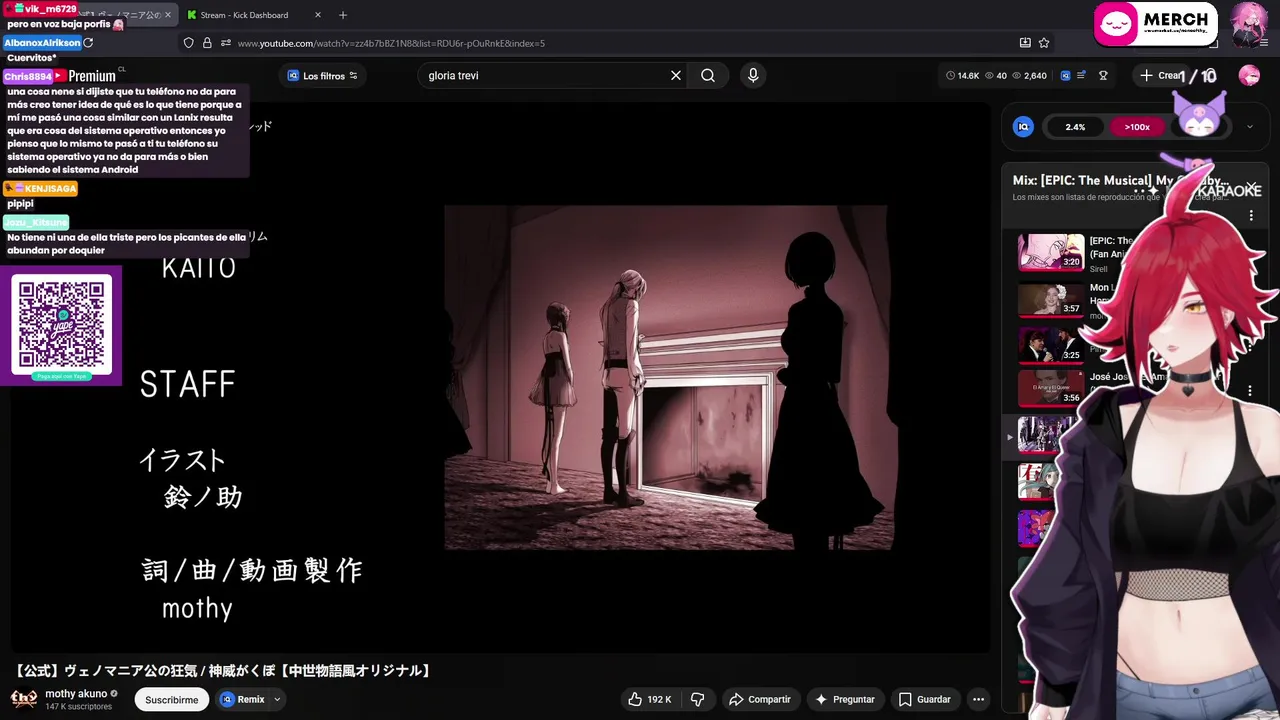The height and width of the screenshot is (720, 1280).
Task: Click the install/download icon in address bar
Action: (1025, 43)
